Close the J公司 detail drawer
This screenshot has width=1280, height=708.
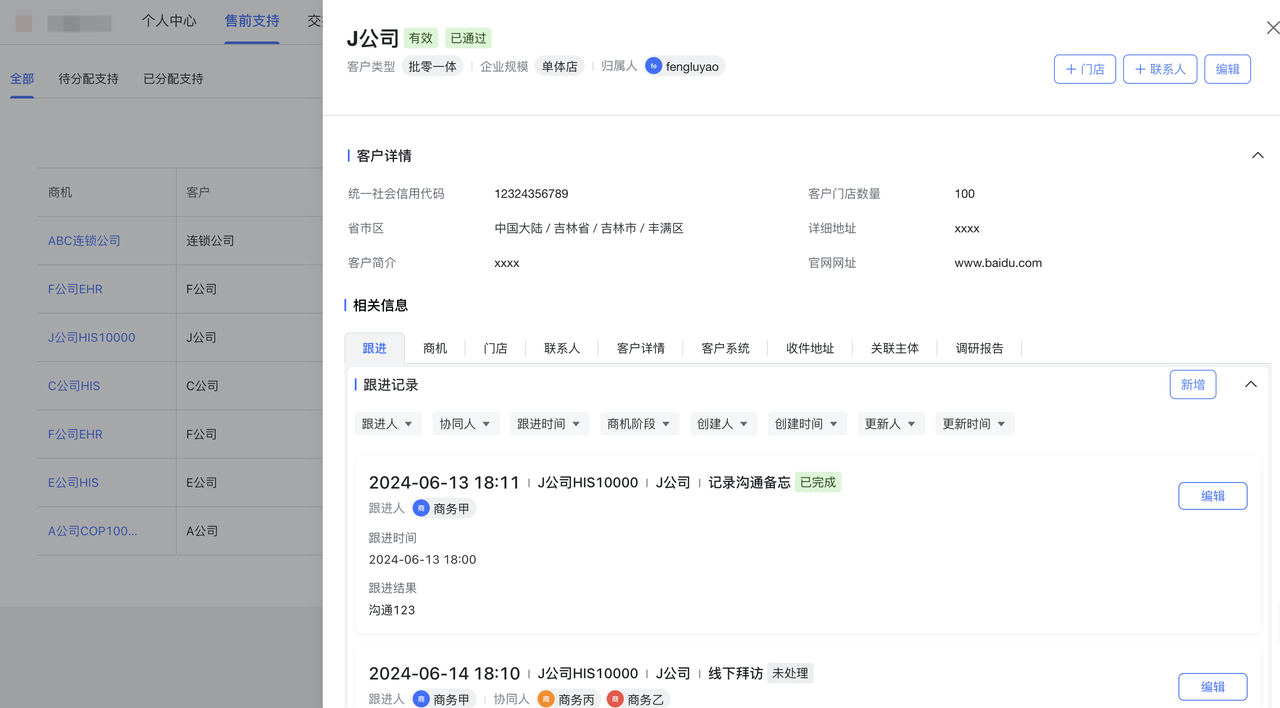click(1273, 28)
